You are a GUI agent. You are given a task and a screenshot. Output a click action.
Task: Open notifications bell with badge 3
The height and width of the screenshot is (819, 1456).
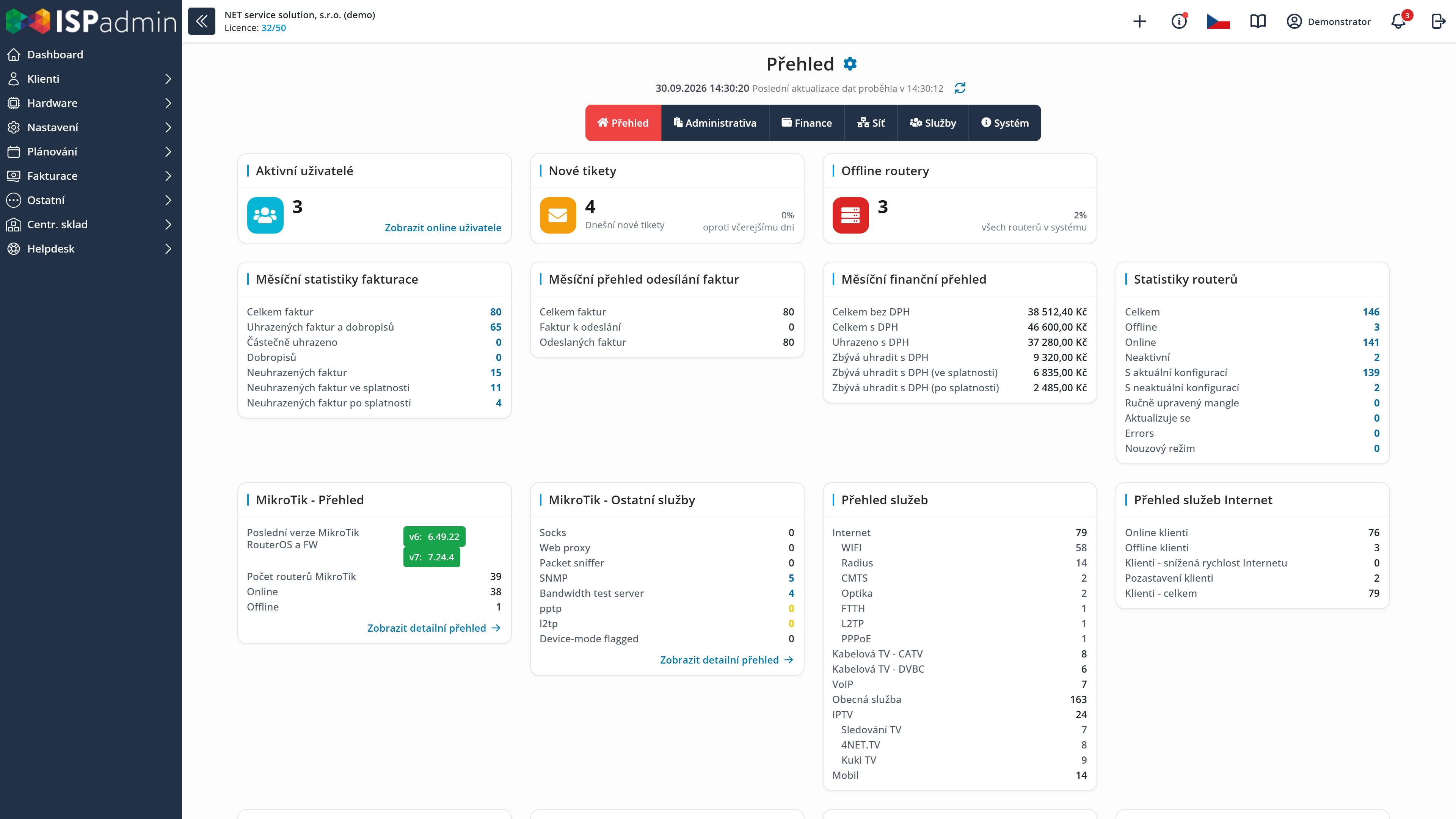(1399, 22)
